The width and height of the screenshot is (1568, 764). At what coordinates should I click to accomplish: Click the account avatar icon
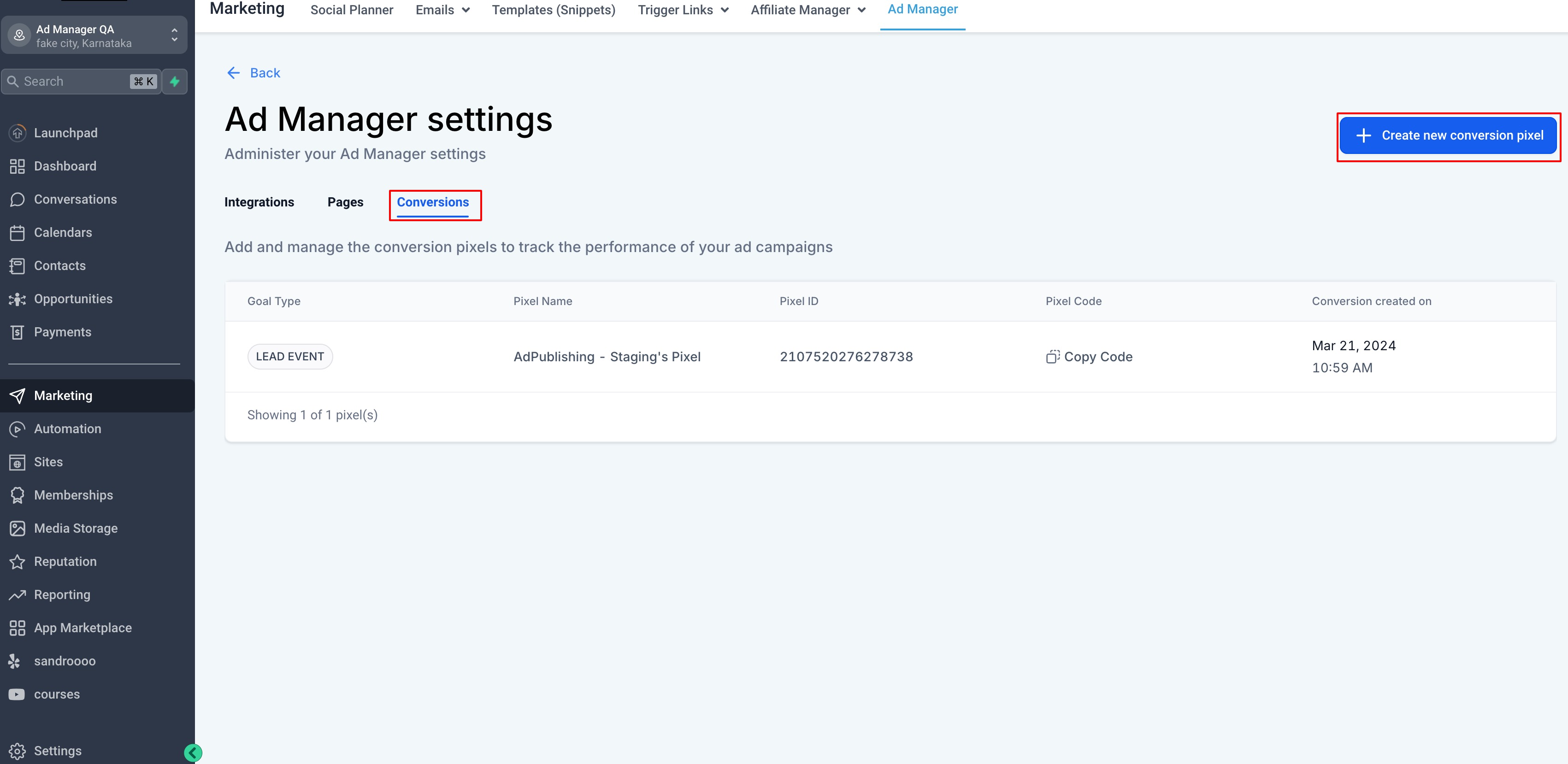click(x=19, y=35)
